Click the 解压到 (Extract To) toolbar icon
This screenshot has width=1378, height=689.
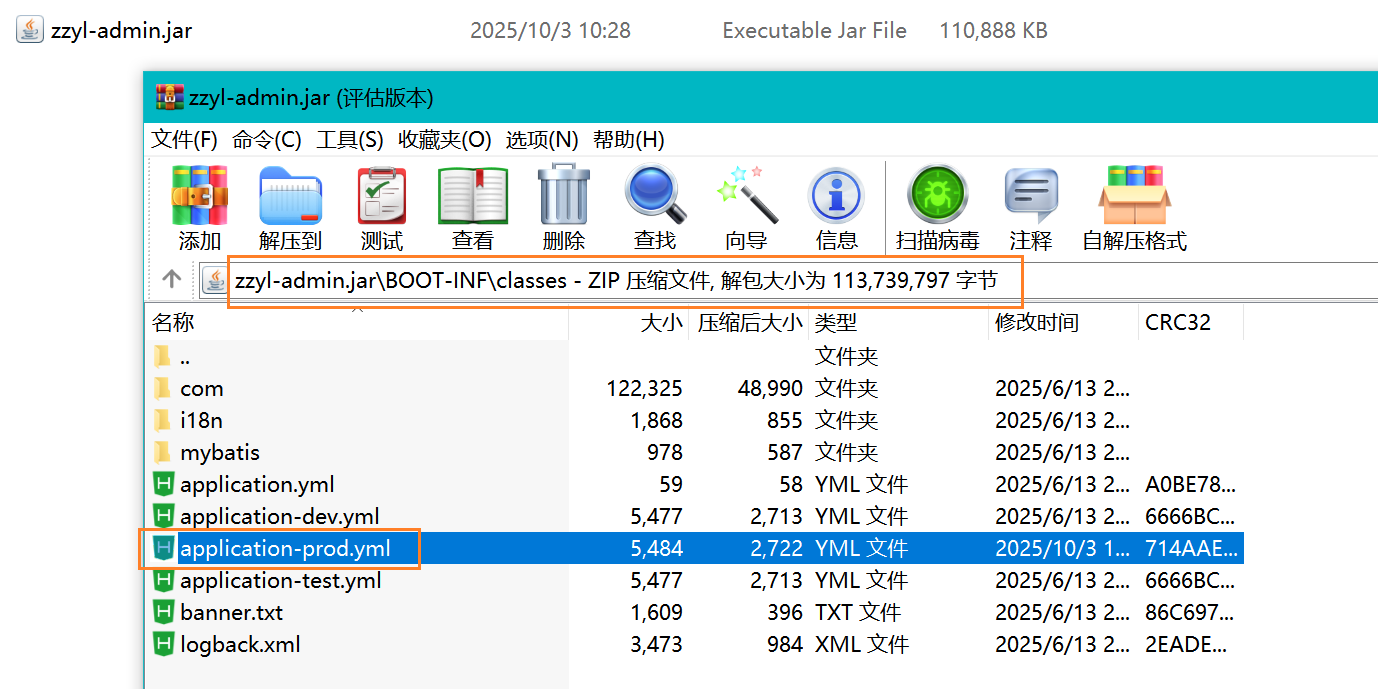pyautogui.click(x=290, y=195)
